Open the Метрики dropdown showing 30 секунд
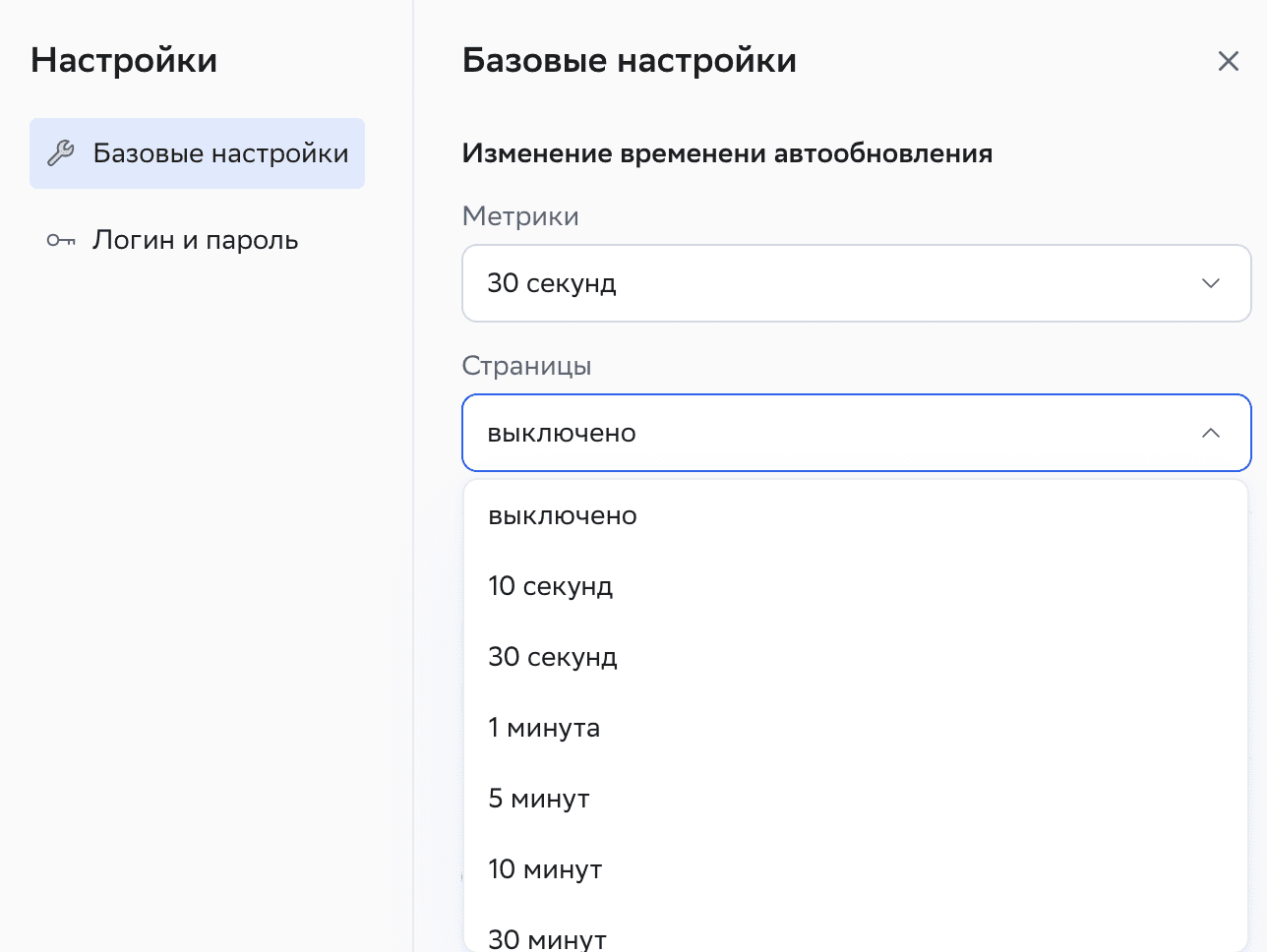Image resolution: width=1267 pixels, height=952 pixels. pyautogui.click(x=856, y=283)
